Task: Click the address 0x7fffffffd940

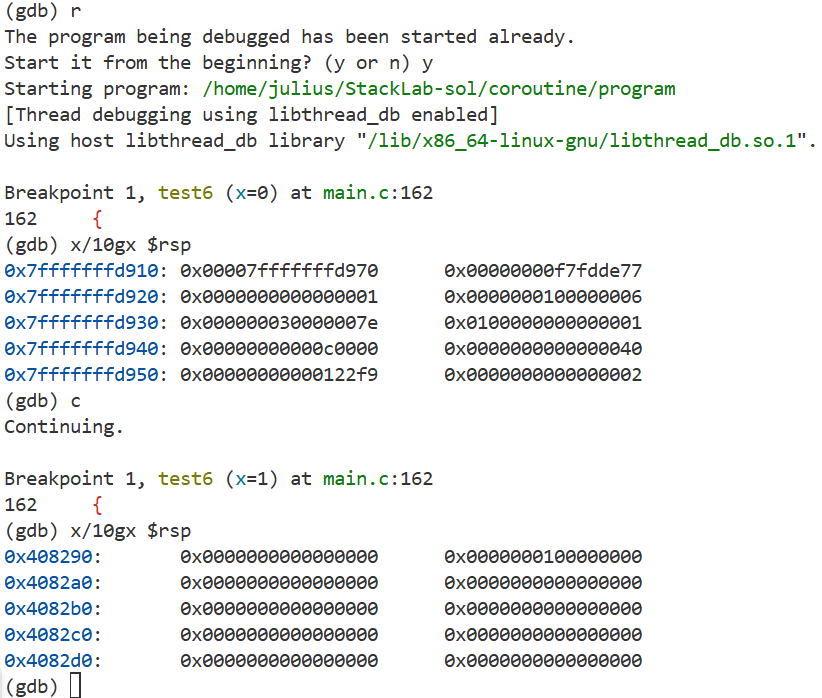Action: click(x=86, y=349)
